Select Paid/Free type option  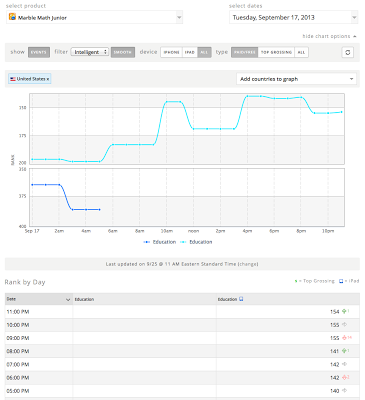coord(245,52)
